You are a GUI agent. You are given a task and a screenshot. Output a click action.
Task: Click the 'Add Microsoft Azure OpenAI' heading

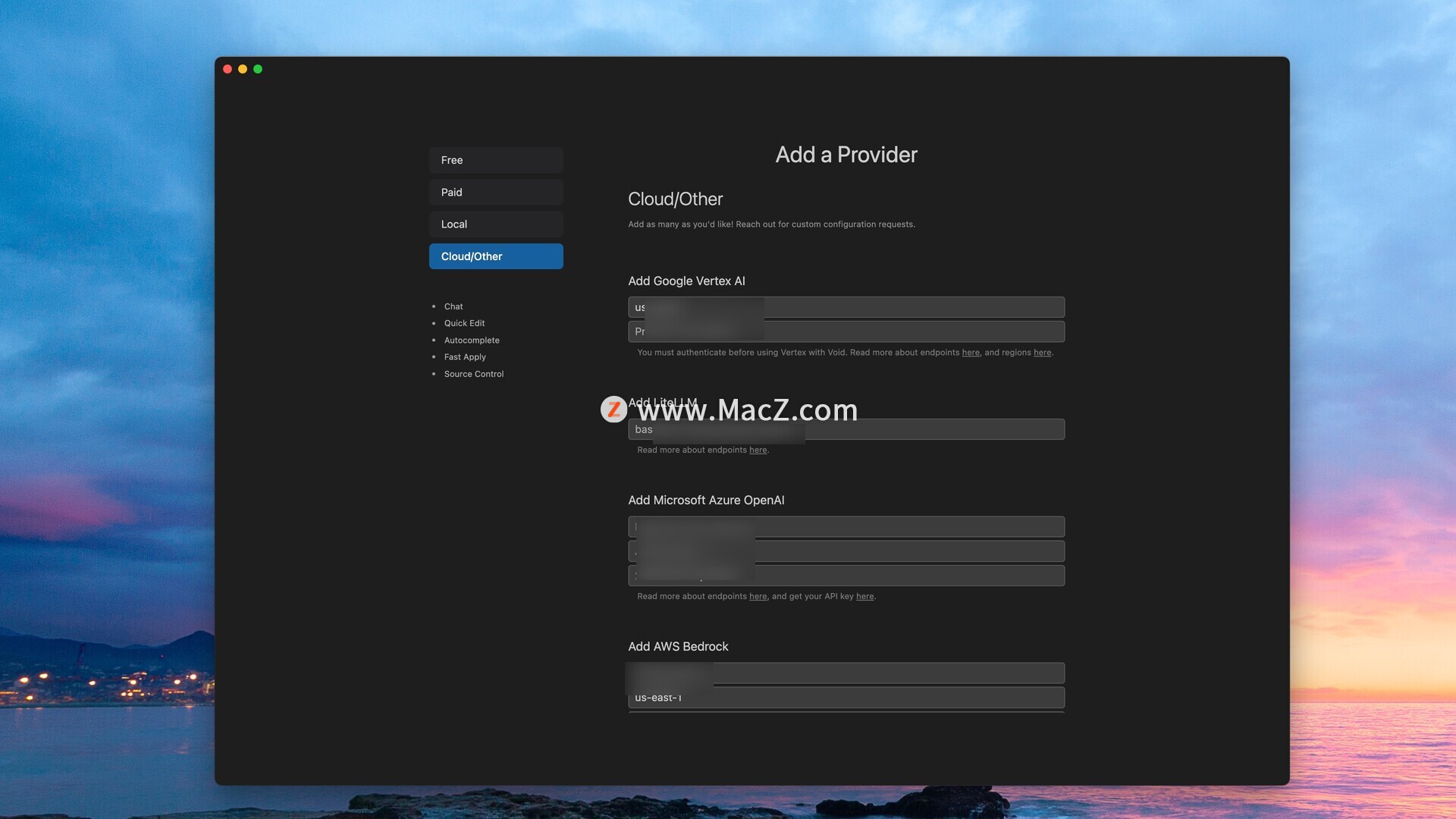tap(706, 500)
